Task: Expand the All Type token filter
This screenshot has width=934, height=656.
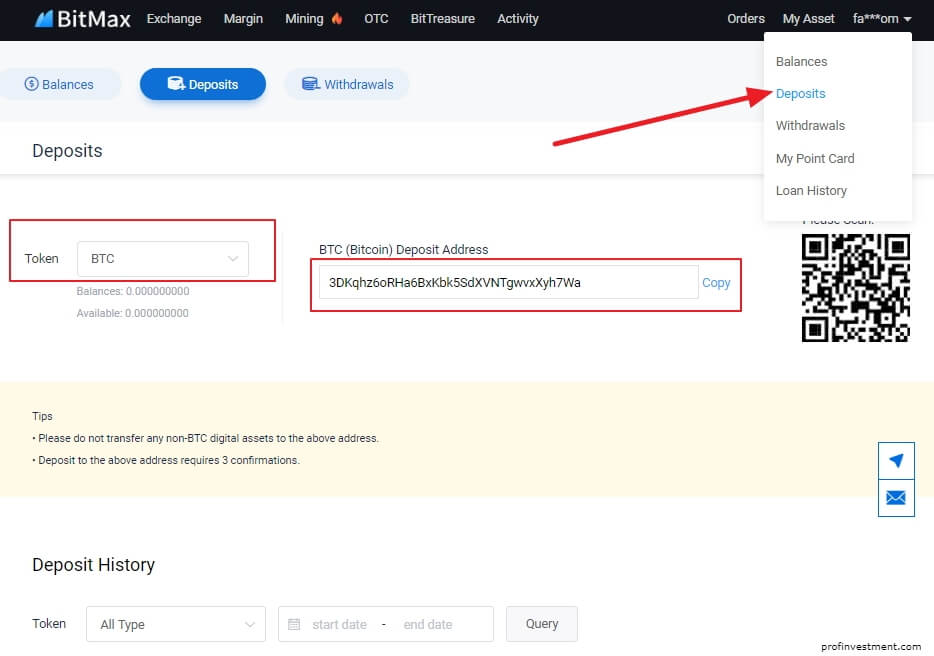Action: coord(176,624)
